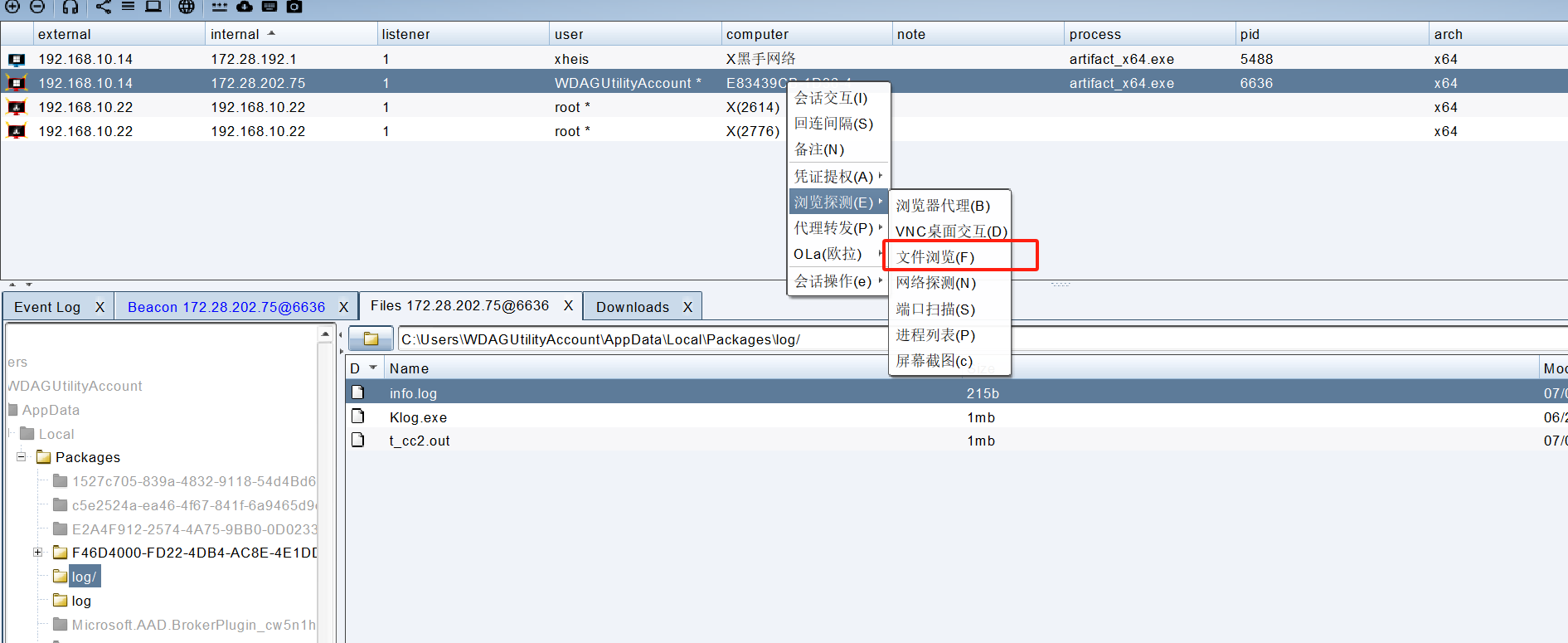Select the info.log file row
Viewport: 1568px width, 643px height.
pyautogui.click(x=957, y=392)
